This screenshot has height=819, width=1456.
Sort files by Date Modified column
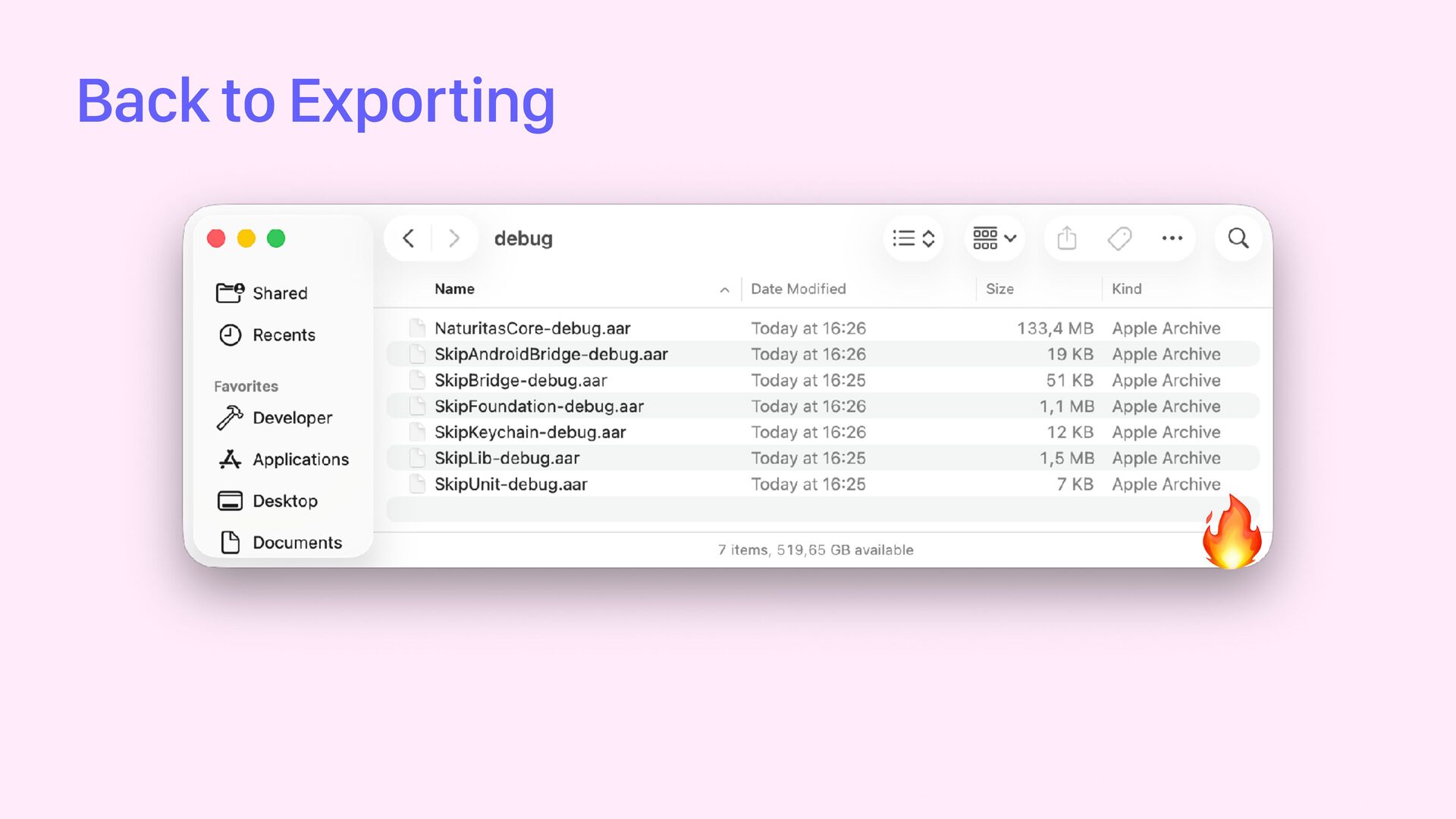tap(798, 289)
